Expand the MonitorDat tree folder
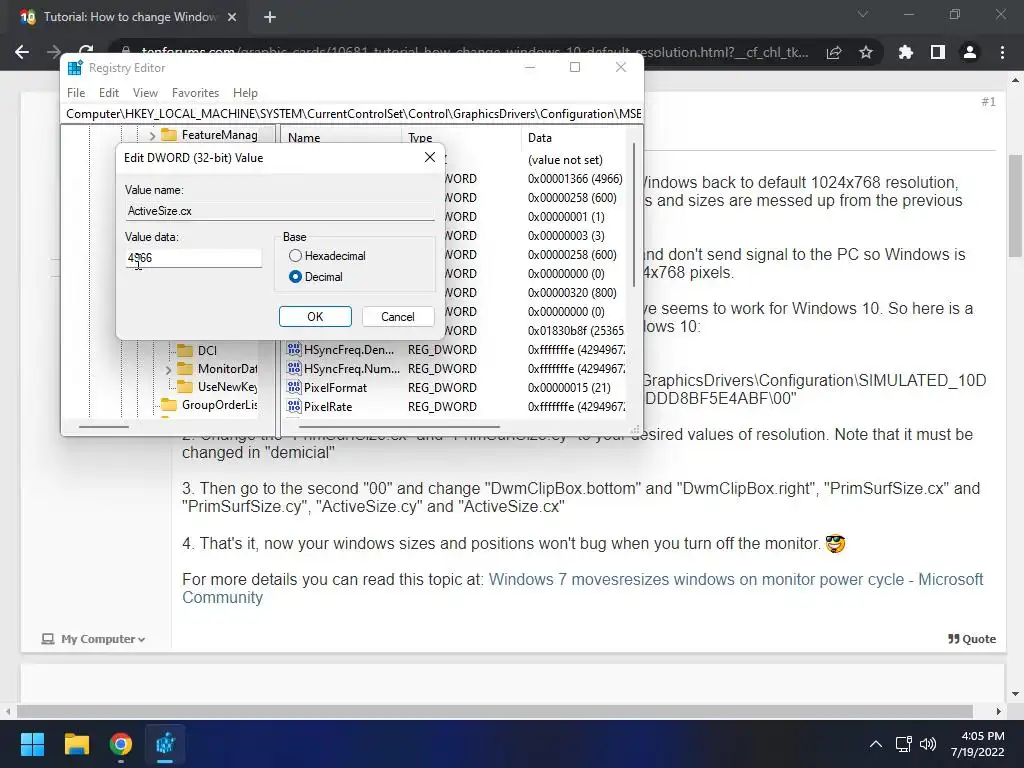1024x768 pixels. pos(168,370)
